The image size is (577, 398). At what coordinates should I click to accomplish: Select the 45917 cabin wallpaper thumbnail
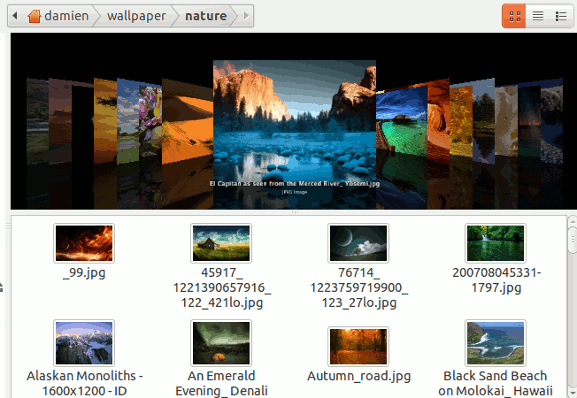(221, 243)
